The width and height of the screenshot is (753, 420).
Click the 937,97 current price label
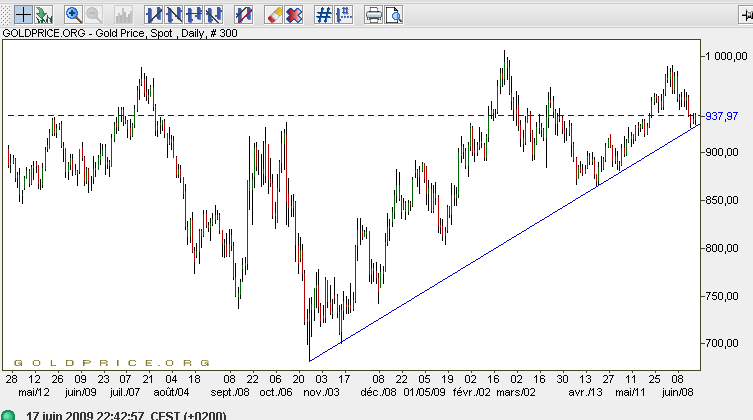720,116
